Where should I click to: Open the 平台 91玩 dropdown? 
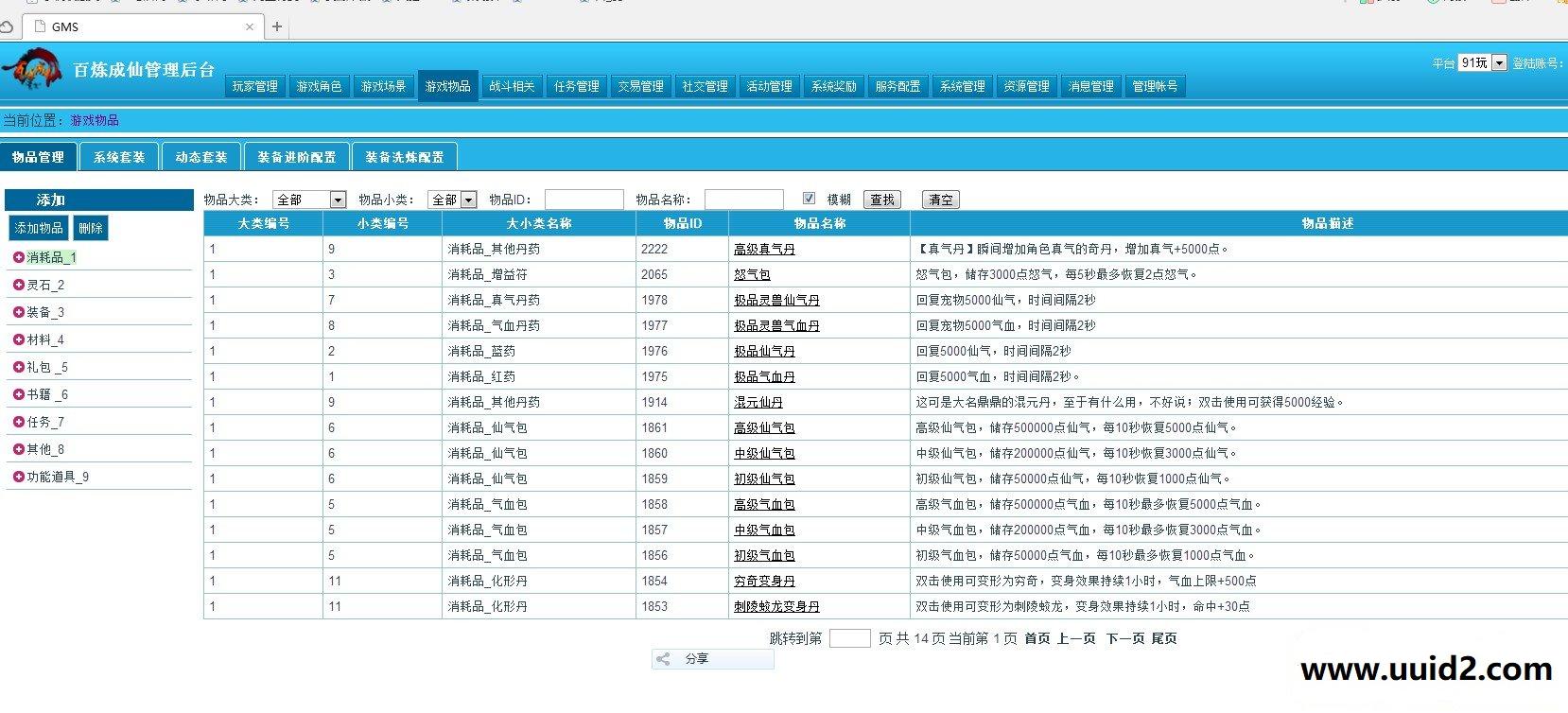(x=1482, y=63)
